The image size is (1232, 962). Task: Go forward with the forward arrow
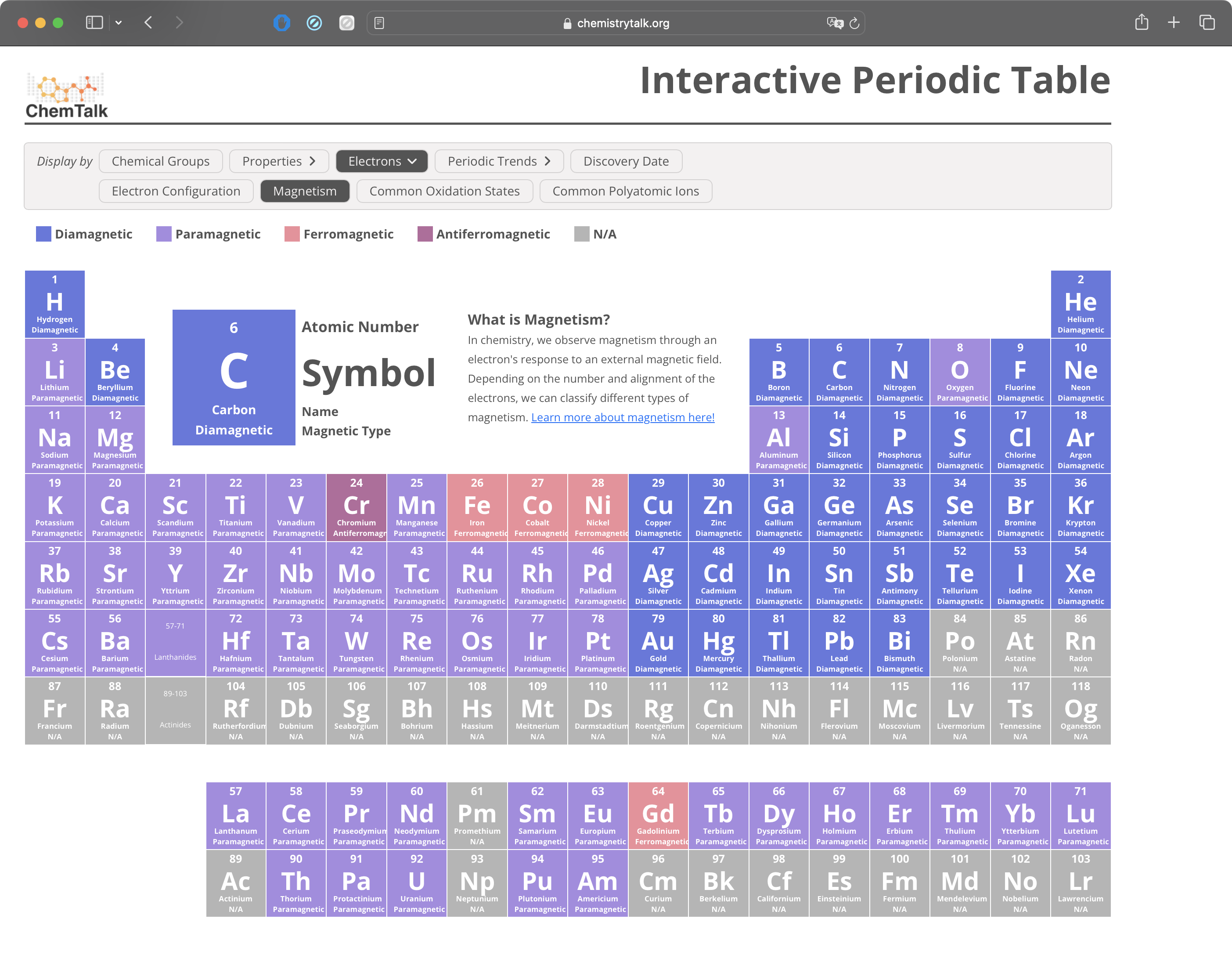coord(179,22)
